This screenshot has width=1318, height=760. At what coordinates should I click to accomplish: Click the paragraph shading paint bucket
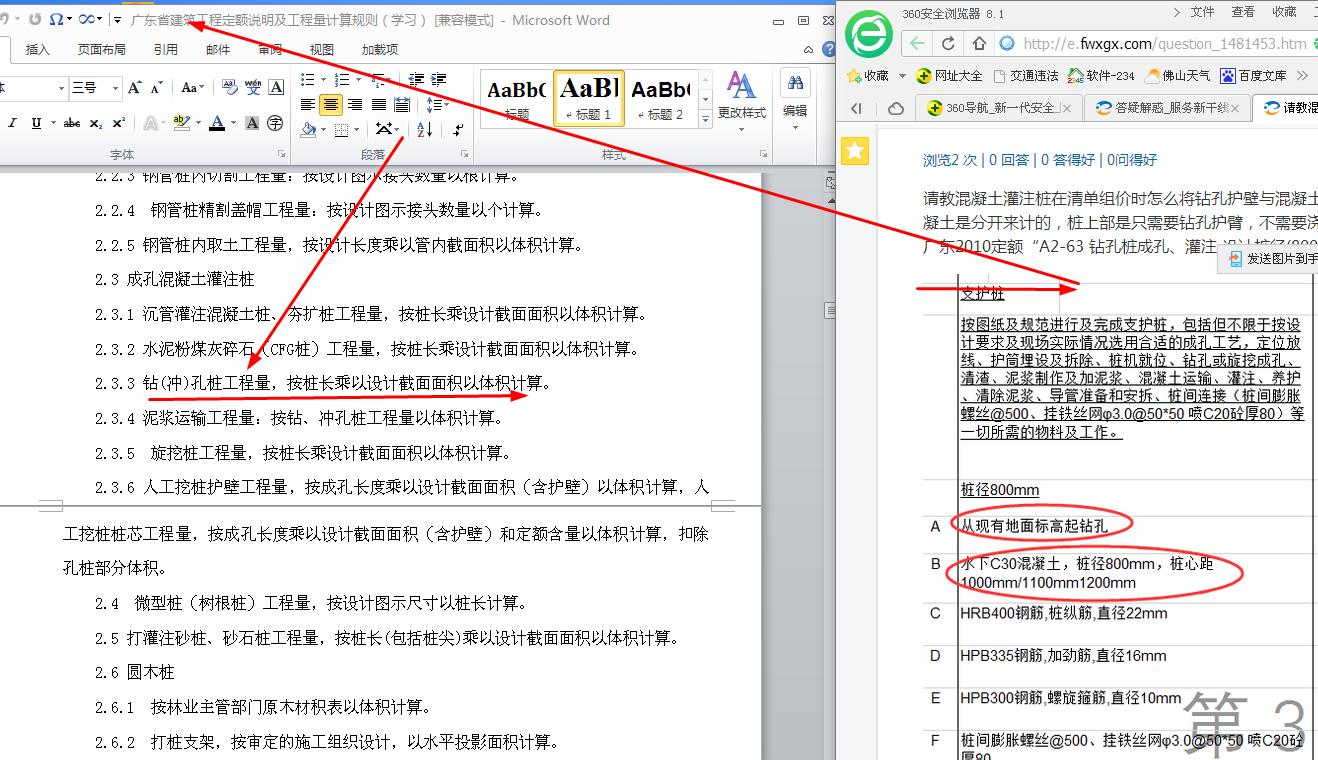pos(308,129)
